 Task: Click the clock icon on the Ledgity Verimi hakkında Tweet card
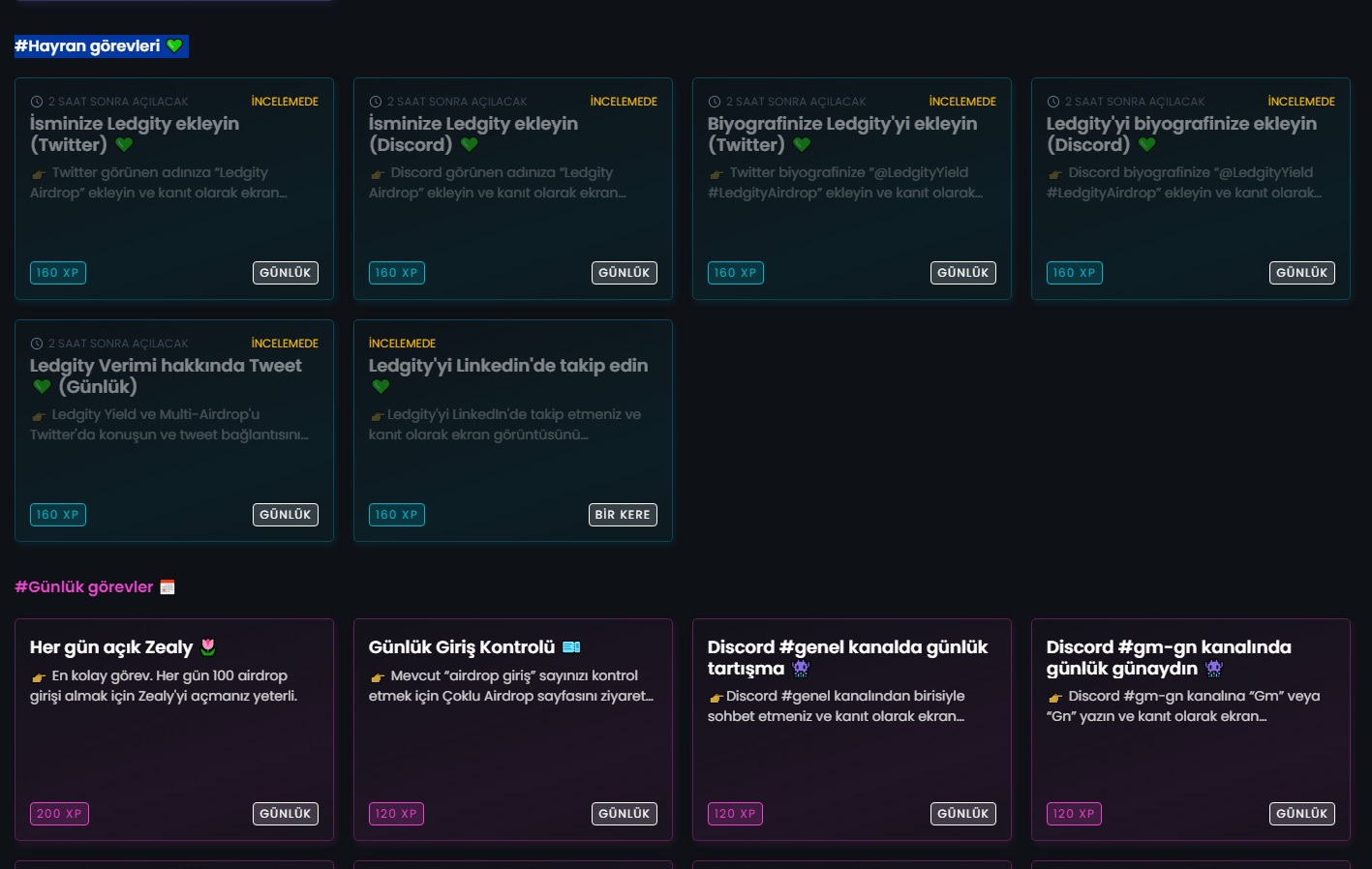click(x=37, y=344)
